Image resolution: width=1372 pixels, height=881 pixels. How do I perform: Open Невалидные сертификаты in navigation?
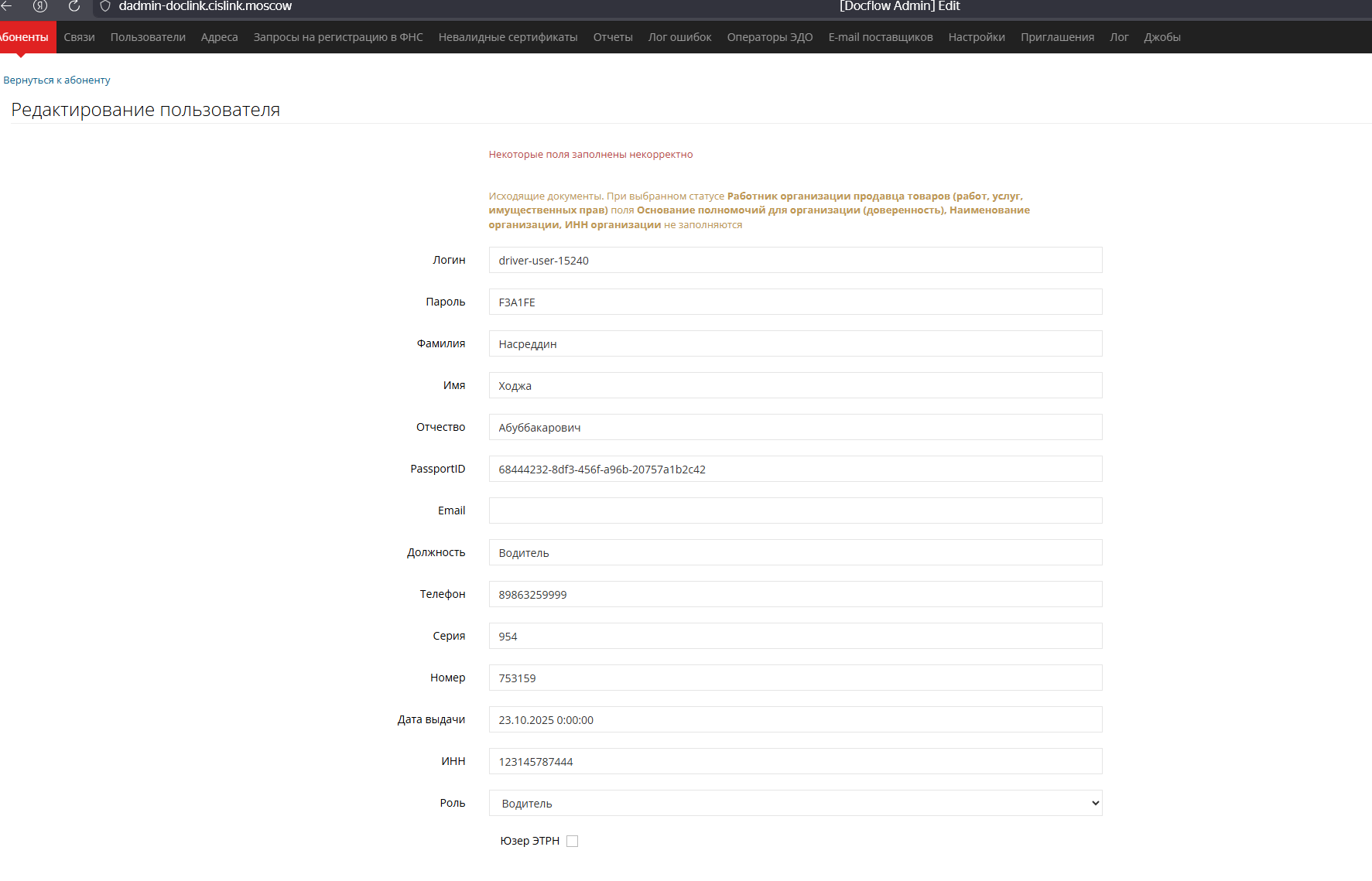click(508, 37)
